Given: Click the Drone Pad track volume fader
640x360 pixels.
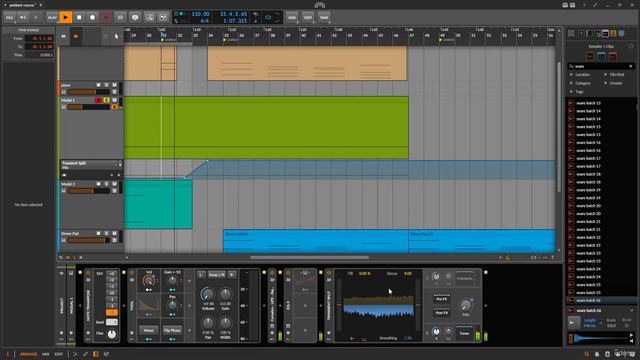Looking at the screenshot, I should point(89,240).
